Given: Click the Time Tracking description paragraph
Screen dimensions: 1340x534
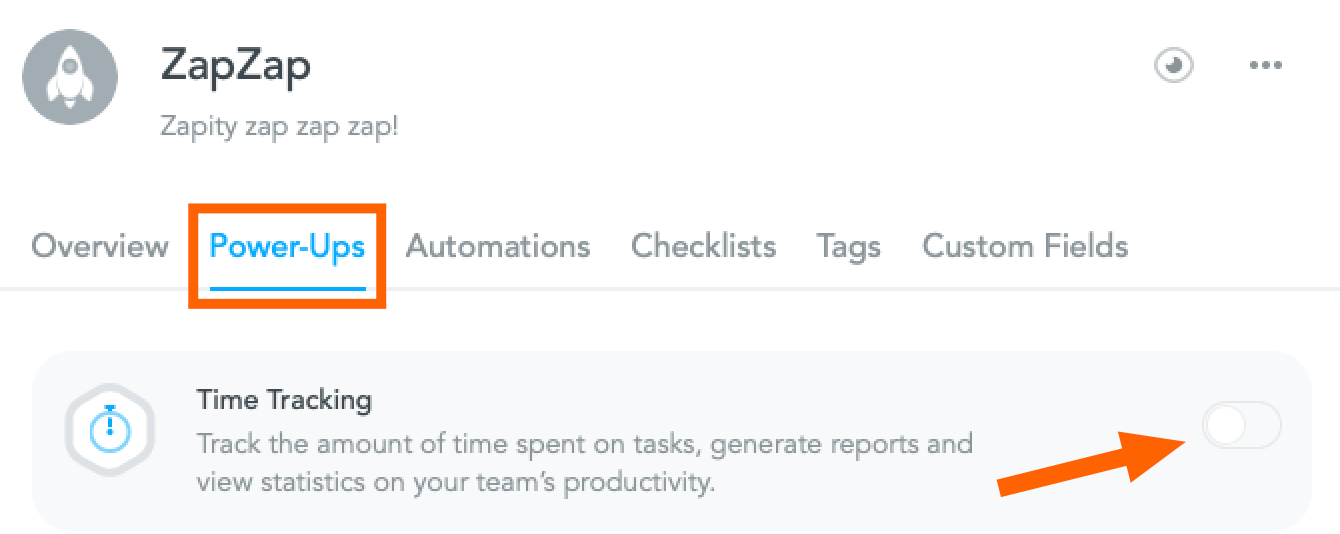Looking at the screenshot, I should click(584, 463).
